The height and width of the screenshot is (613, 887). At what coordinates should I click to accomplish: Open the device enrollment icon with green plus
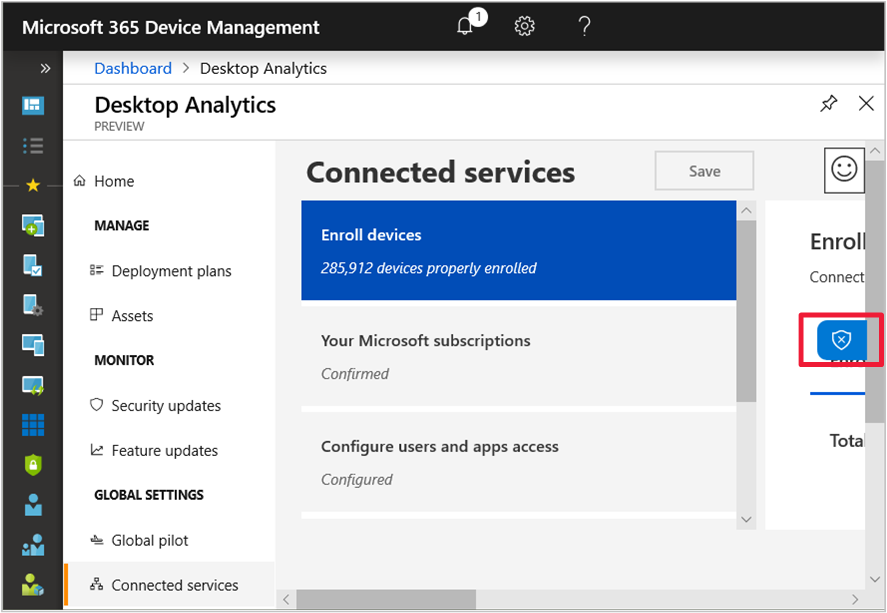[x=33, y=225]
